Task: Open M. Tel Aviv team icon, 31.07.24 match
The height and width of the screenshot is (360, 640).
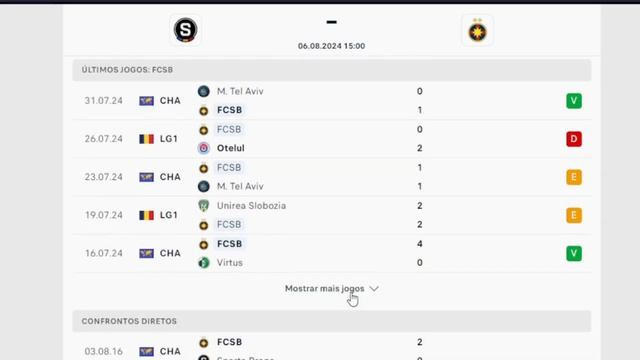Action: coord(204,91)
